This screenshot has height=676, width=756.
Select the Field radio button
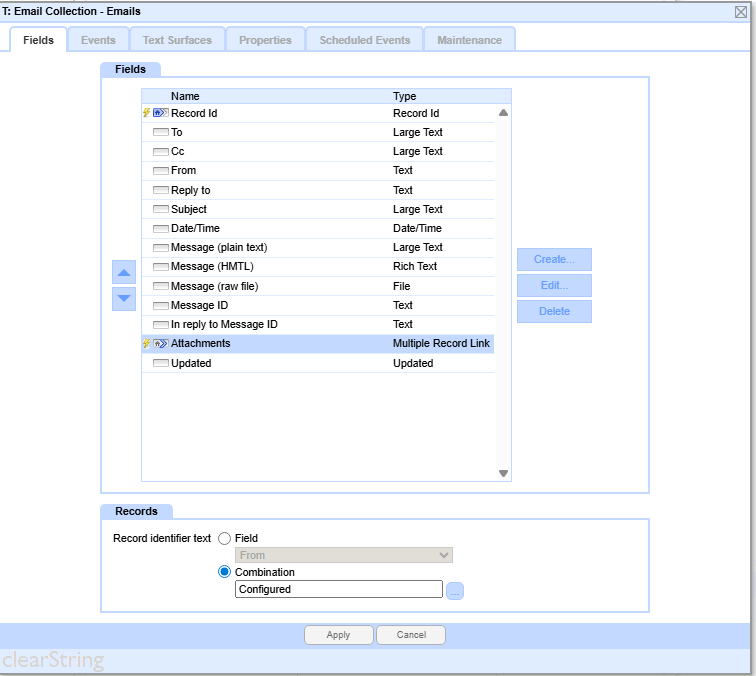[224, 538]
